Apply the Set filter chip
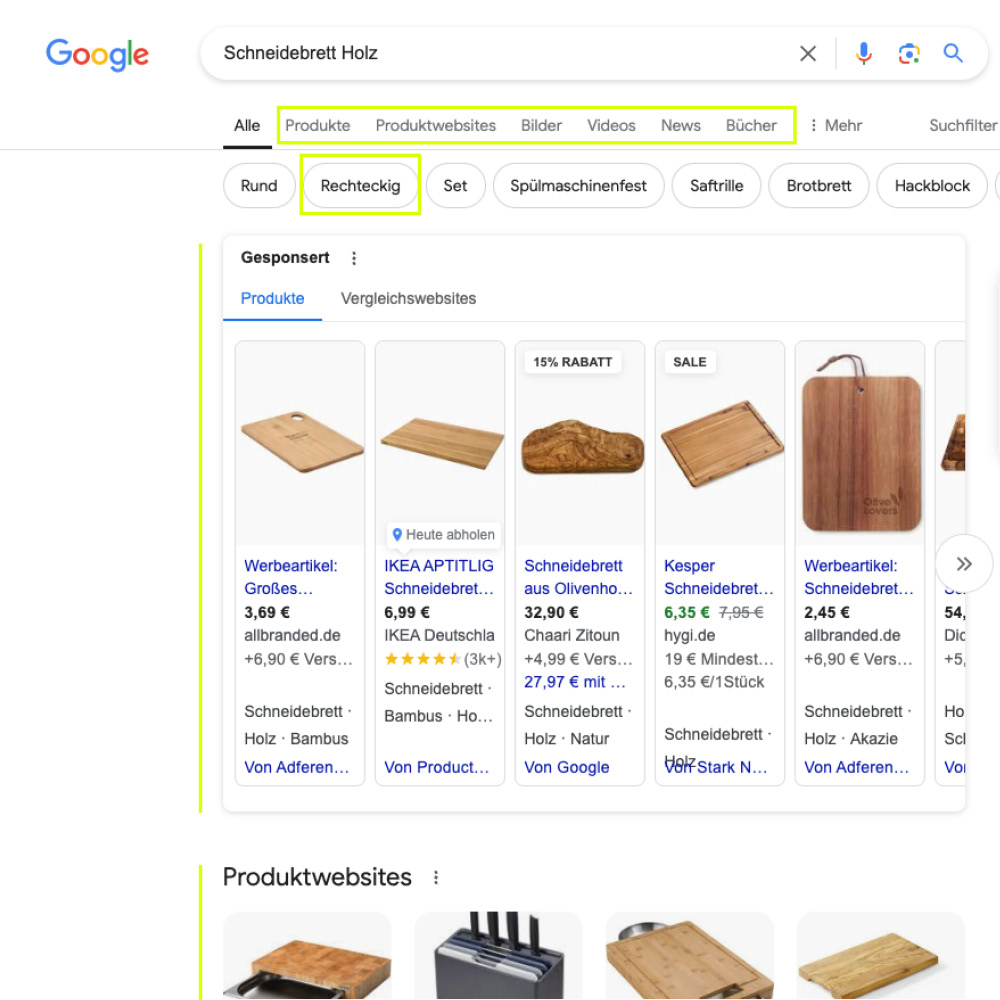The image size is (1000, 1000). click(x=455, y=186)
